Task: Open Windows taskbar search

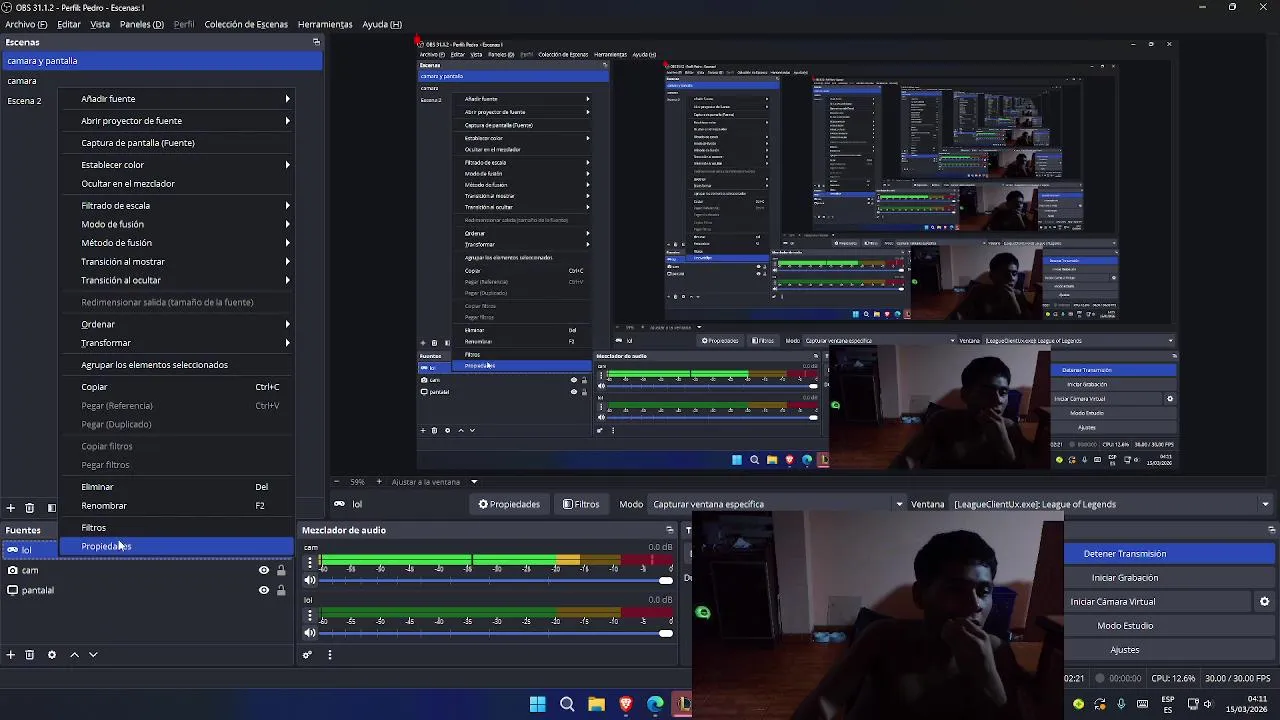Action: click(x=567, y=704)
